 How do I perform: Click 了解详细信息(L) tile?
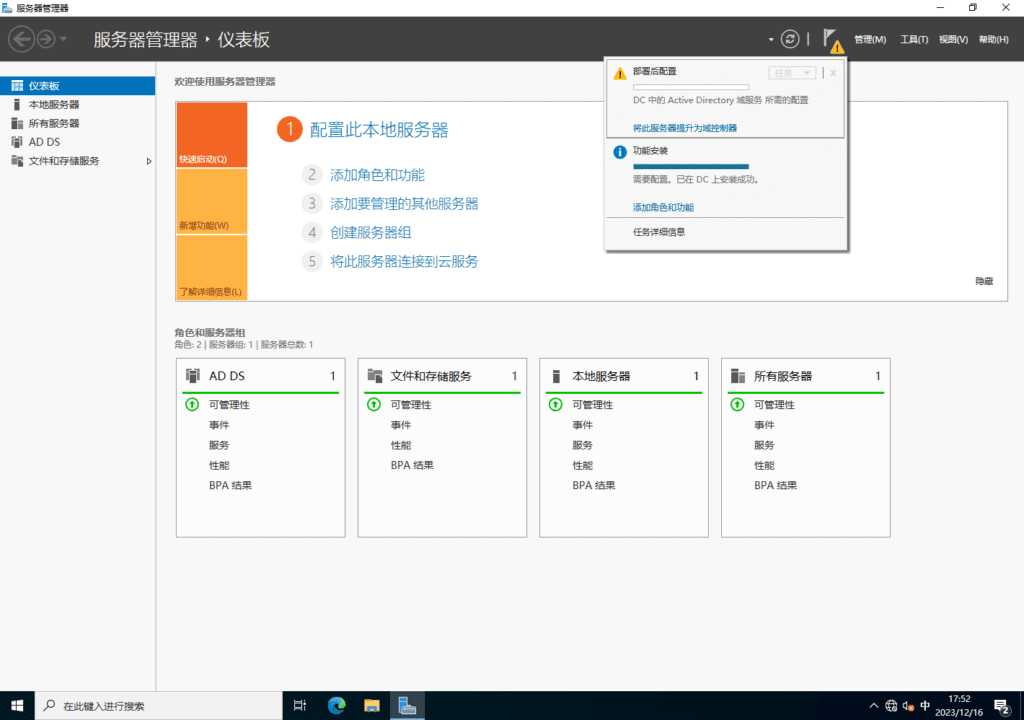coord(212,267)
